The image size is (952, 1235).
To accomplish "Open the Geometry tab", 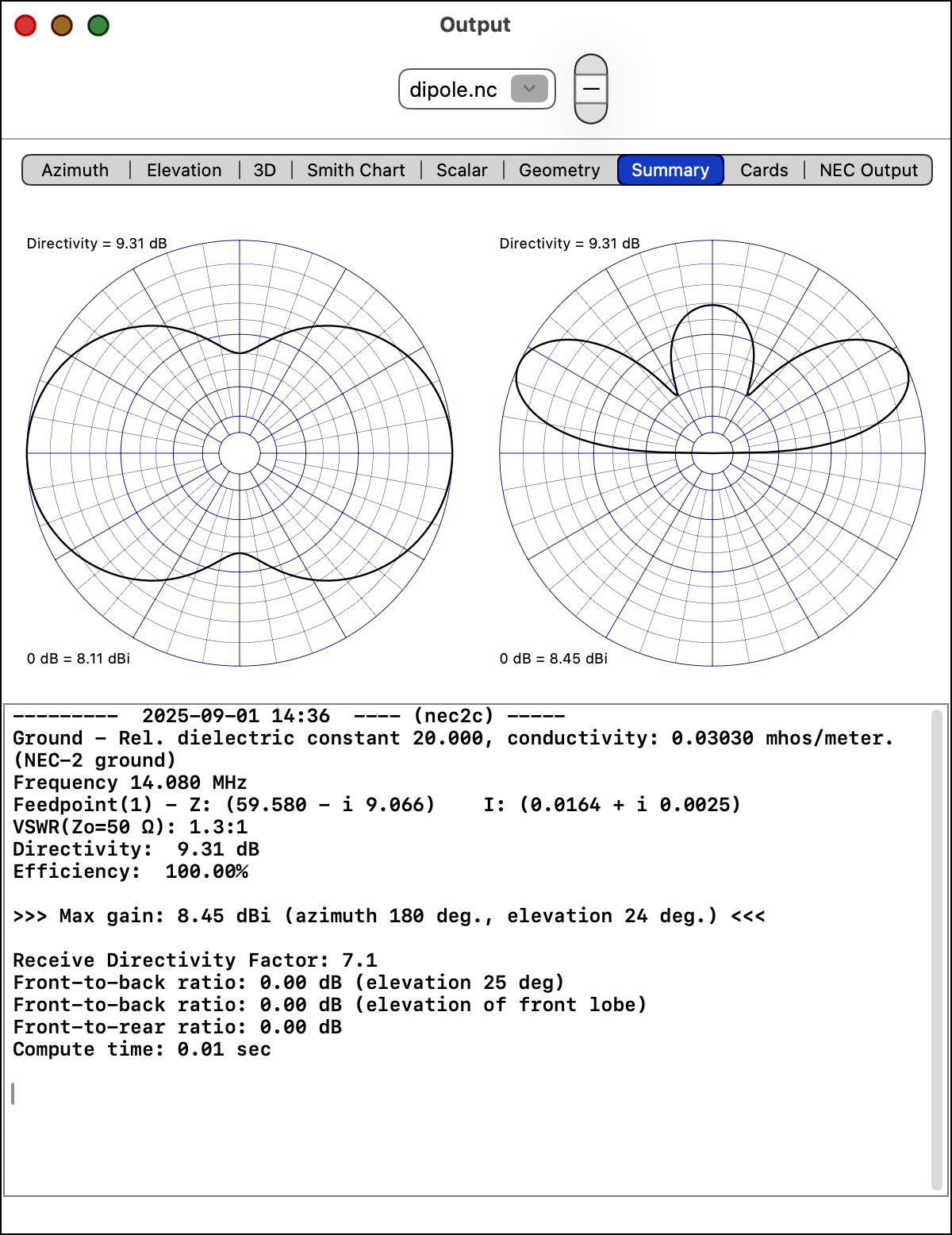I will tap(559, 170).
